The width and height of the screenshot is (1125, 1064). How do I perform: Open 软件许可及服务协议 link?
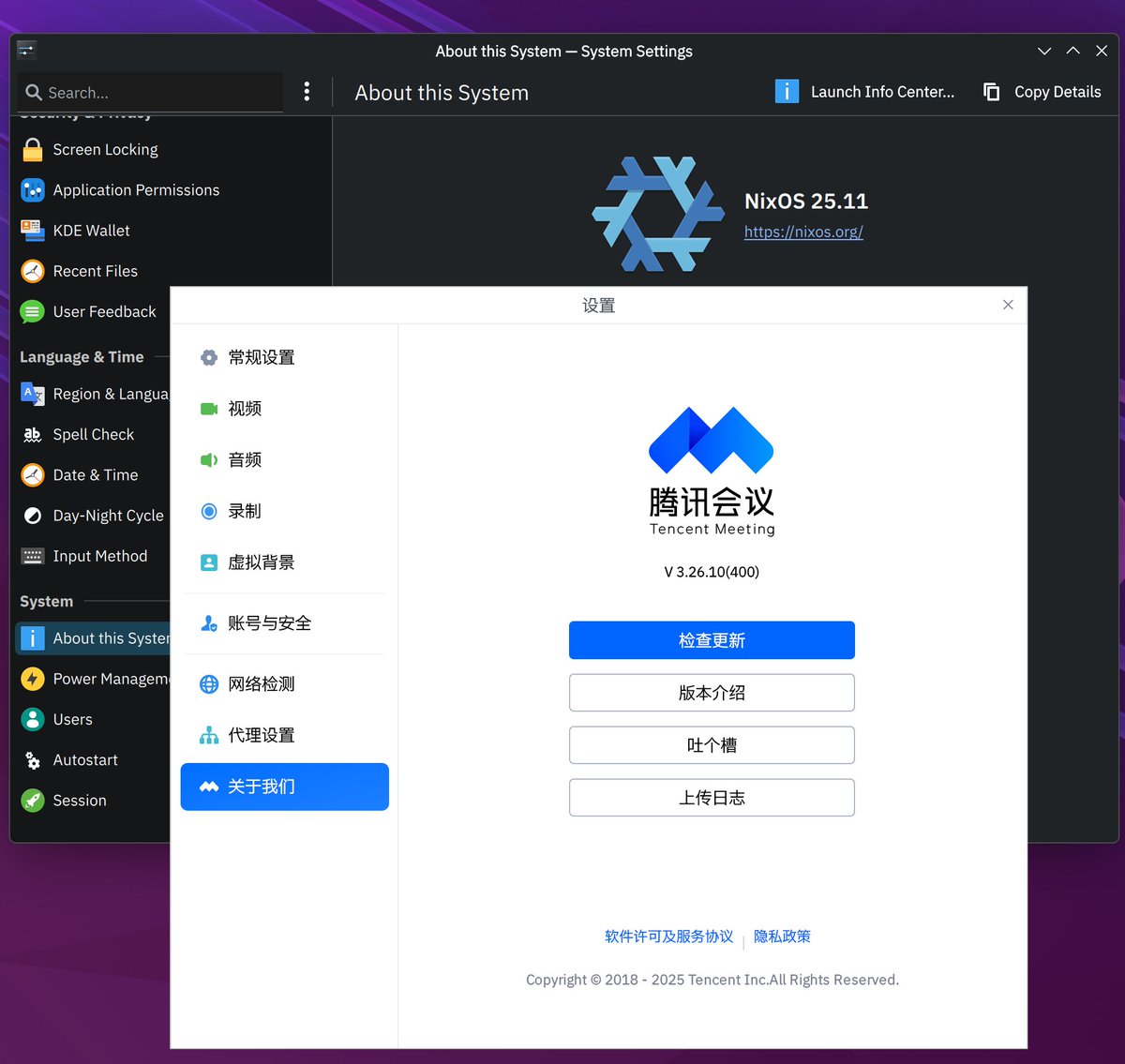(668, 937)
